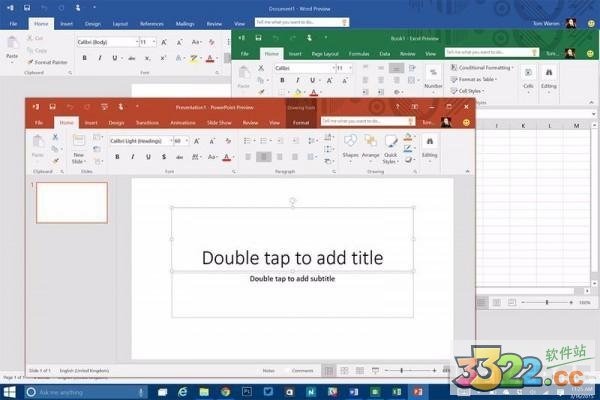
Task: Open font size dropdown in Word
Action: 154,42
